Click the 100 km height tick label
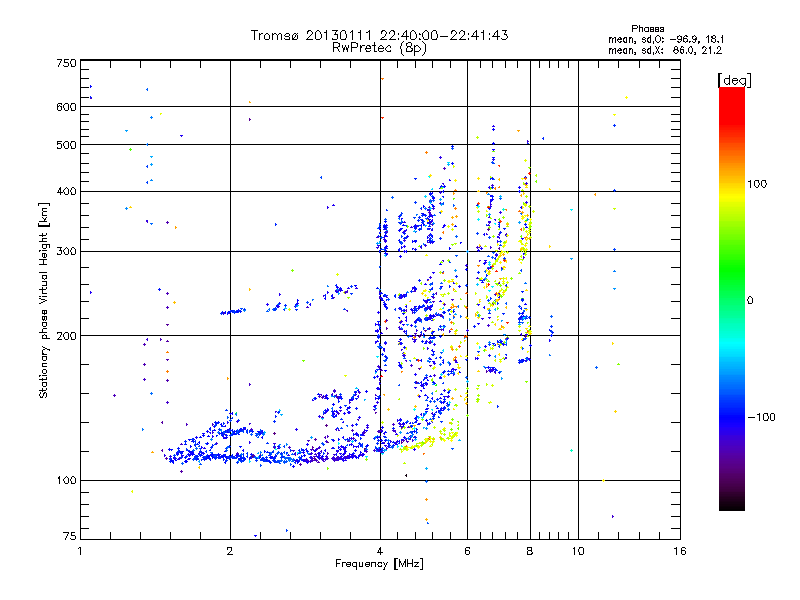Screen dimensions: 800x600 pos(66,481)
